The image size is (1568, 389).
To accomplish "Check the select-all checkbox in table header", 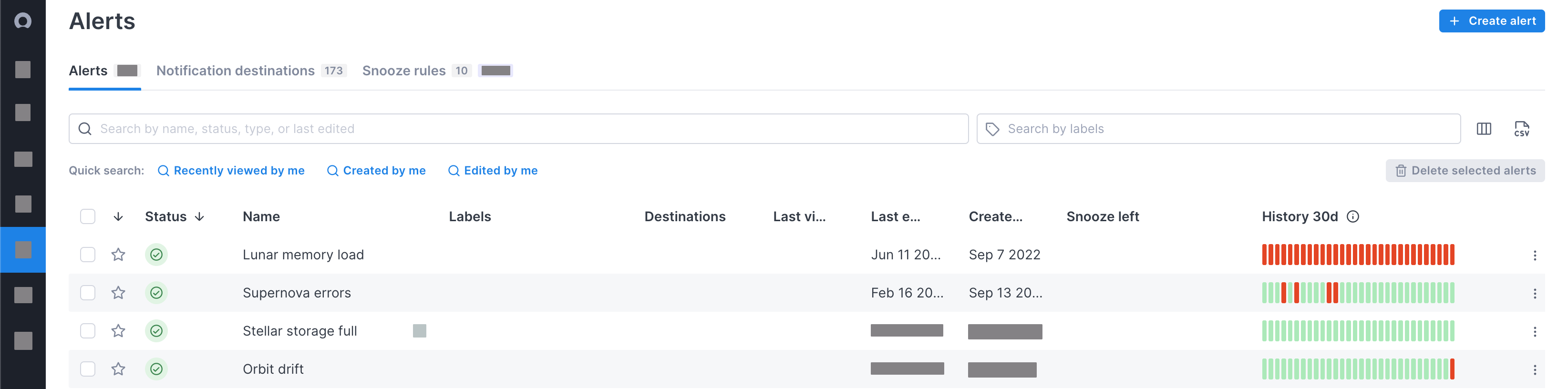I will (x=87, y=216).
